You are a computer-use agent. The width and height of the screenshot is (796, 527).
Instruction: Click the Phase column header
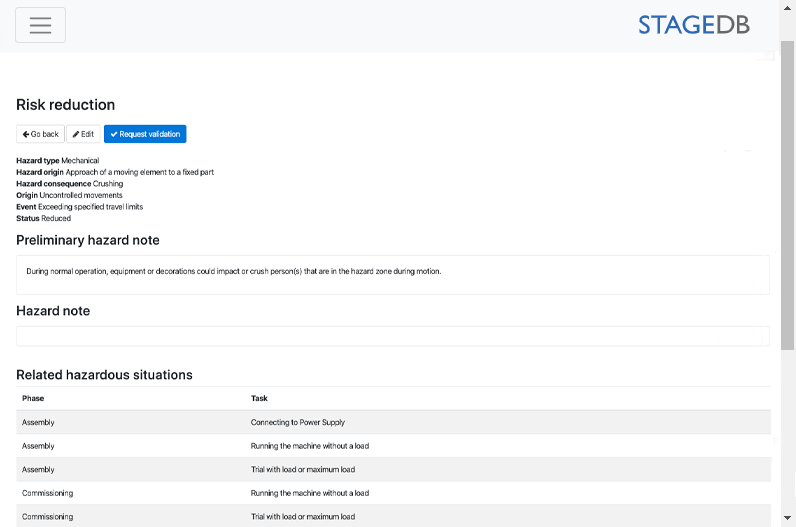[x=33, y=399]
